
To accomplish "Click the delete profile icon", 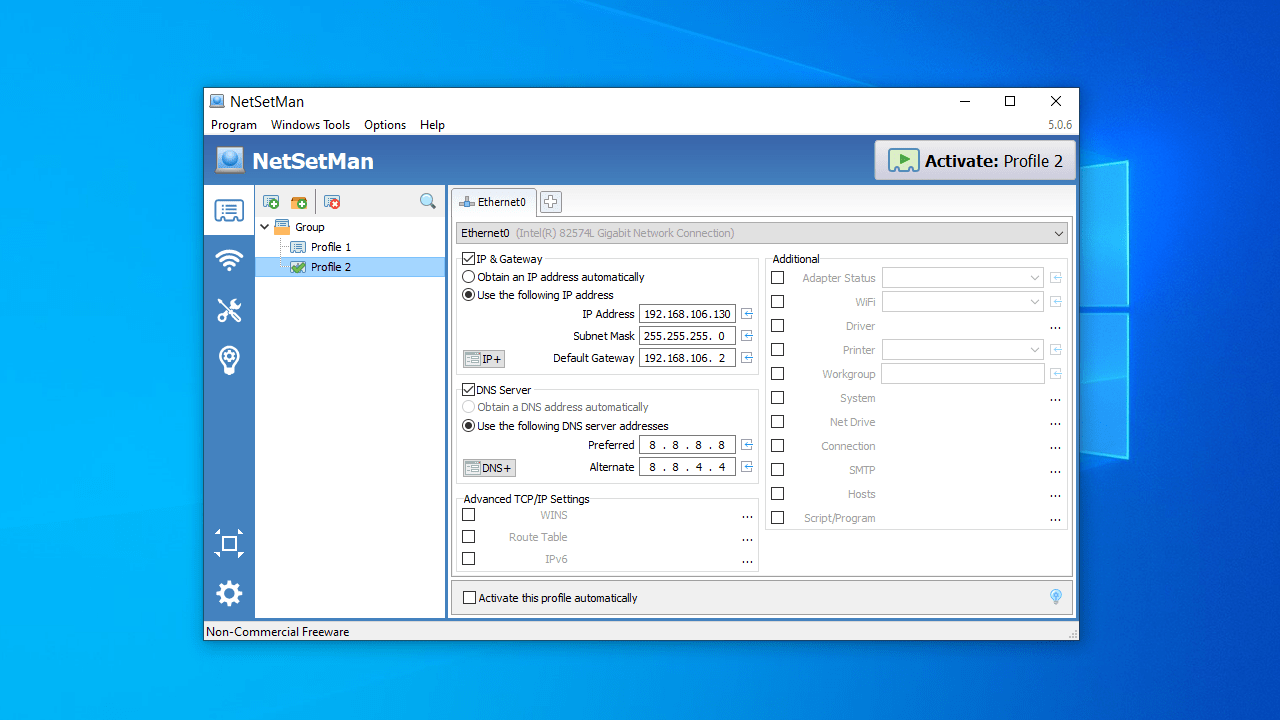I will [x=332, y=202].
